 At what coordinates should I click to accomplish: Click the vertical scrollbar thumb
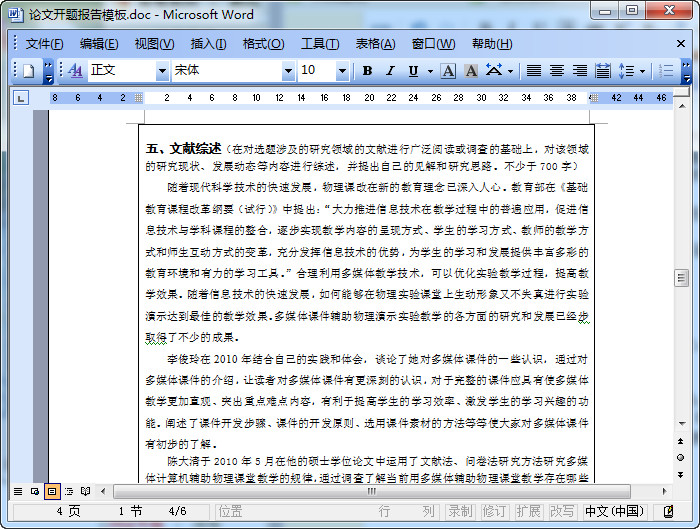(x=681, y=278)
